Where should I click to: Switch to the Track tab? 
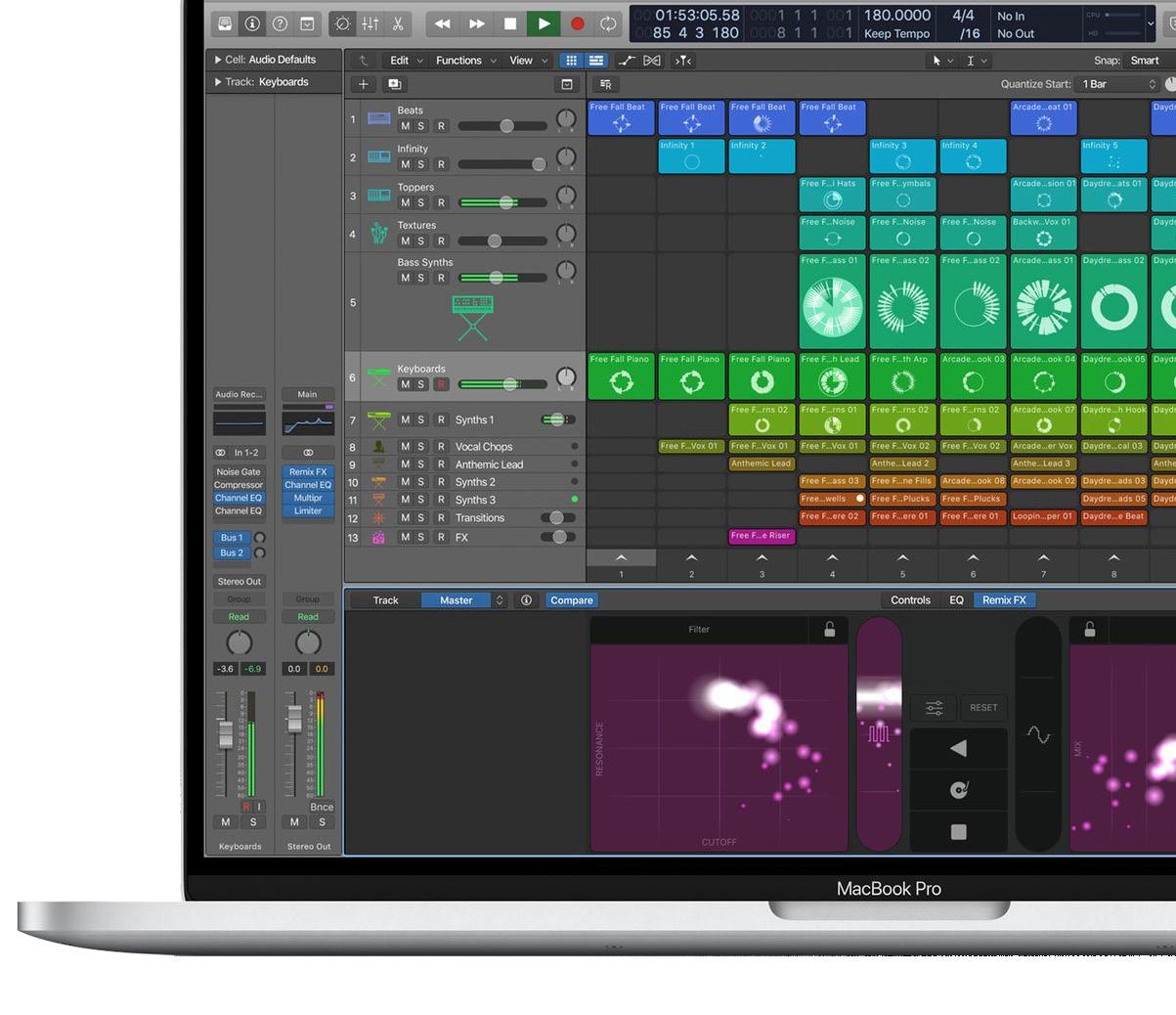point(385,600)
